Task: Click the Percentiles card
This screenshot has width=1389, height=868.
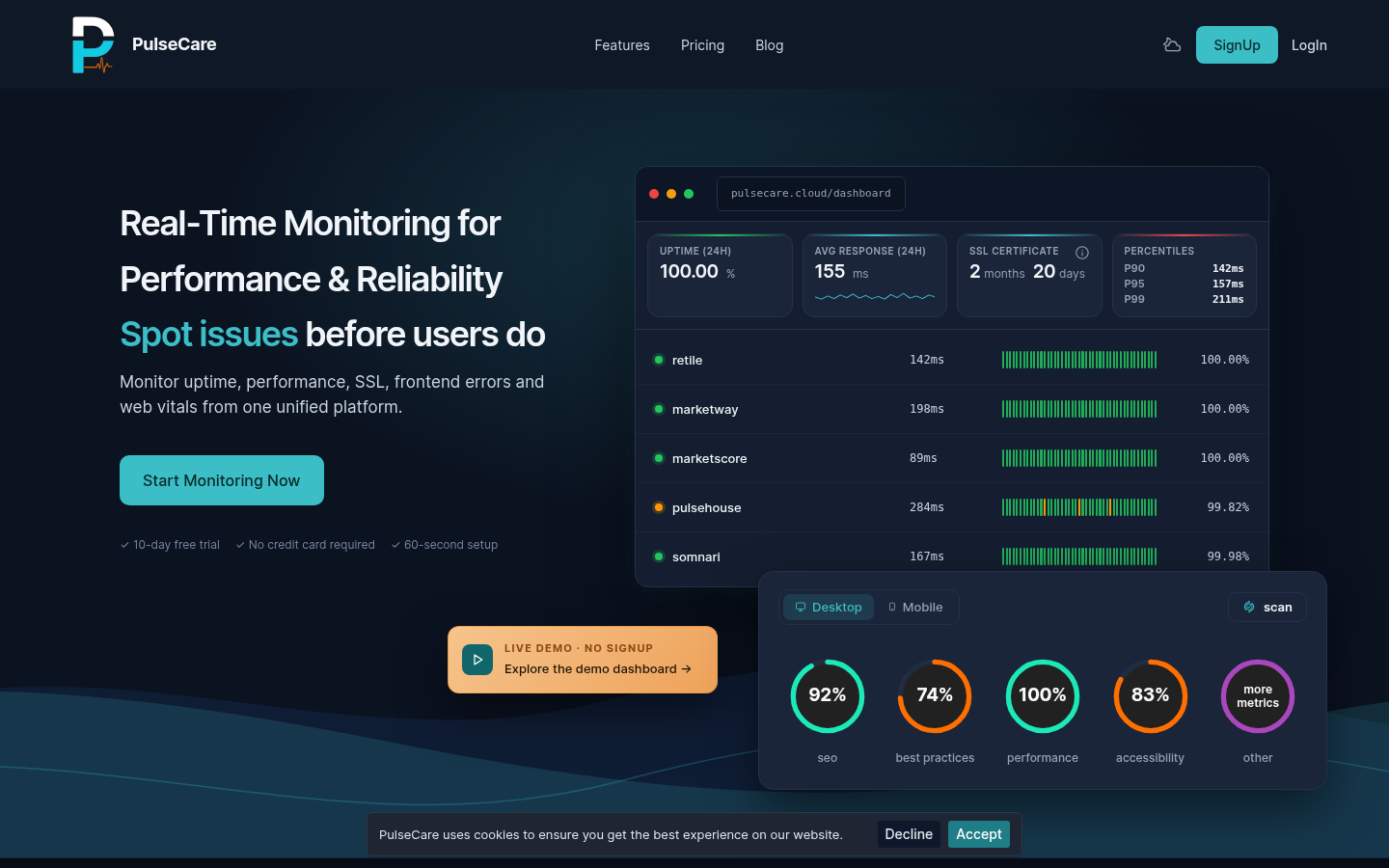Action: [1185, 275]
